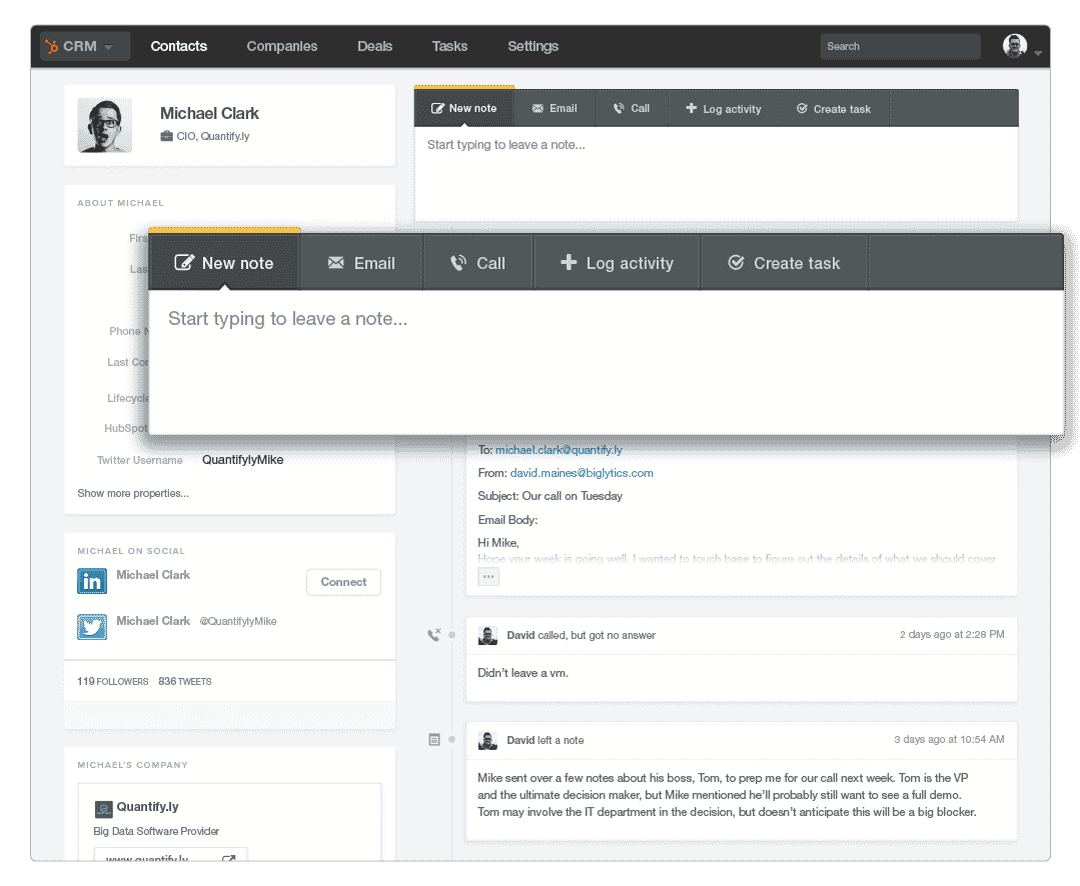This screenshot has width=1080, height=886.
Task: Click the '2 days ago at 2:28 PM' timestamp
Action: (x=951, y=635)
